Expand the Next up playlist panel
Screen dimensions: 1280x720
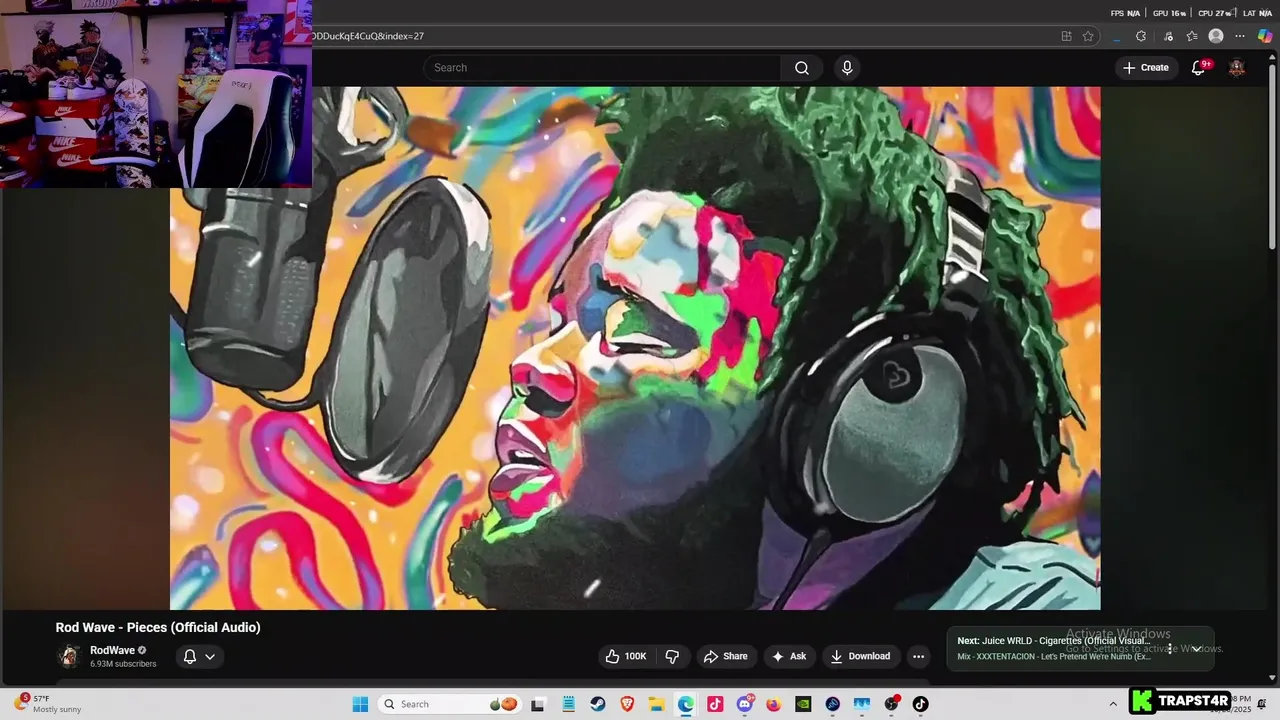tap(1196, 649)
